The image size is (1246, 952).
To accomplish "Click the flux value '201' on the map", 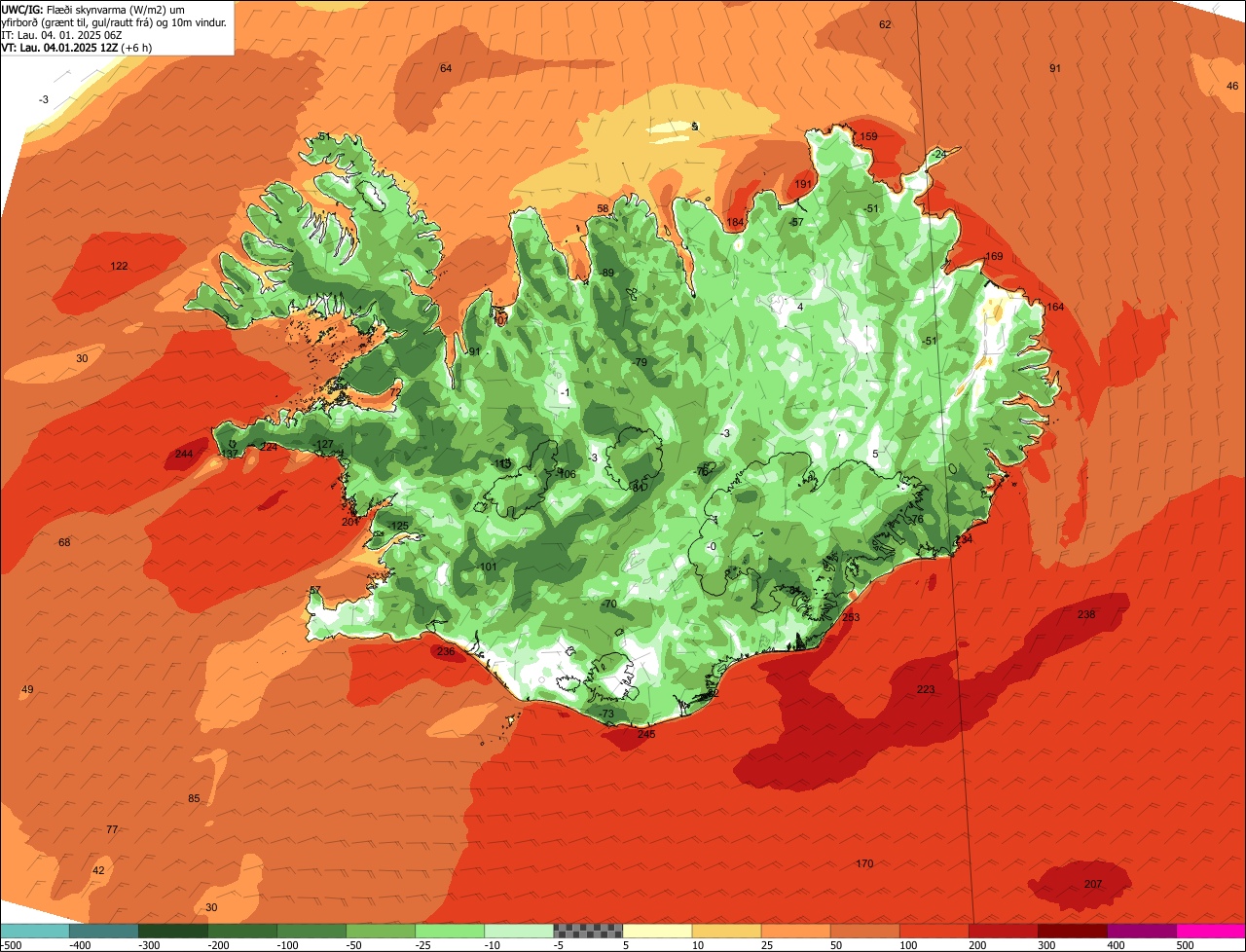I will (350, 522).
